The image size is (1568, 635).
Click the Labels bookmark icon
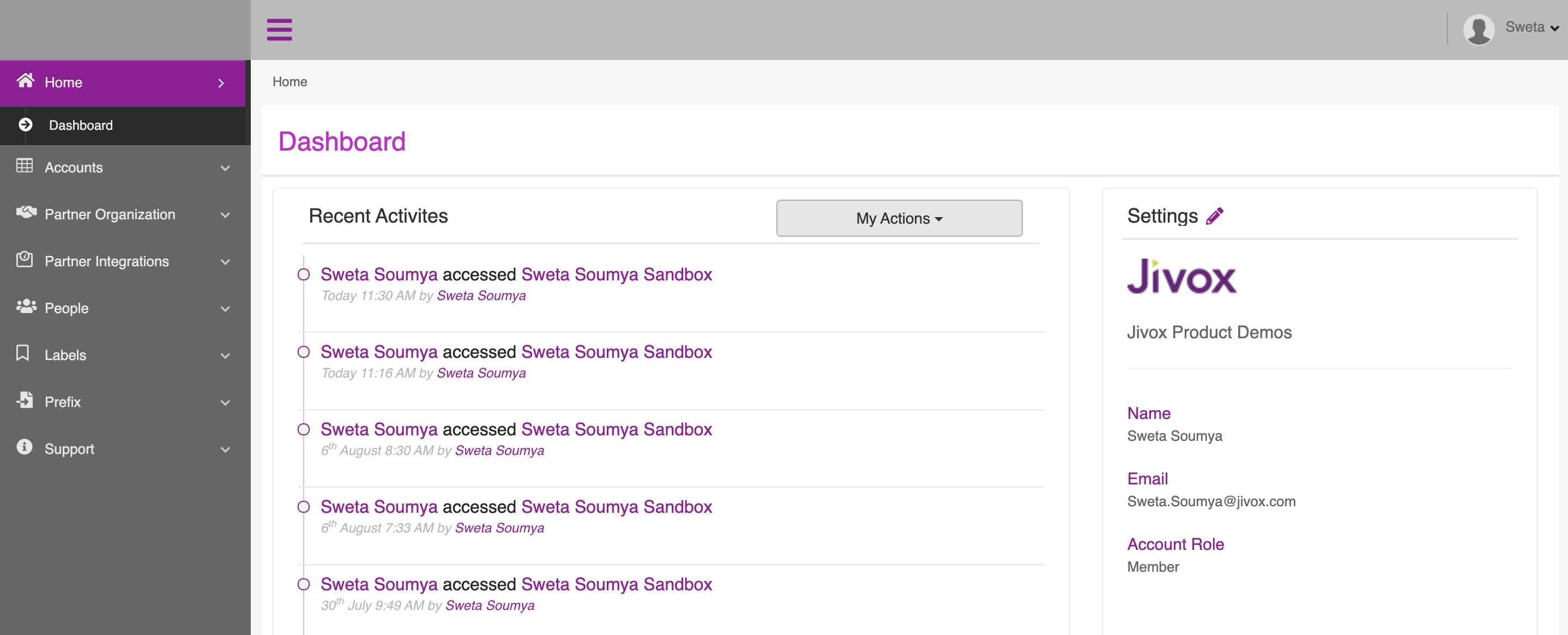(x=23, y=353)
